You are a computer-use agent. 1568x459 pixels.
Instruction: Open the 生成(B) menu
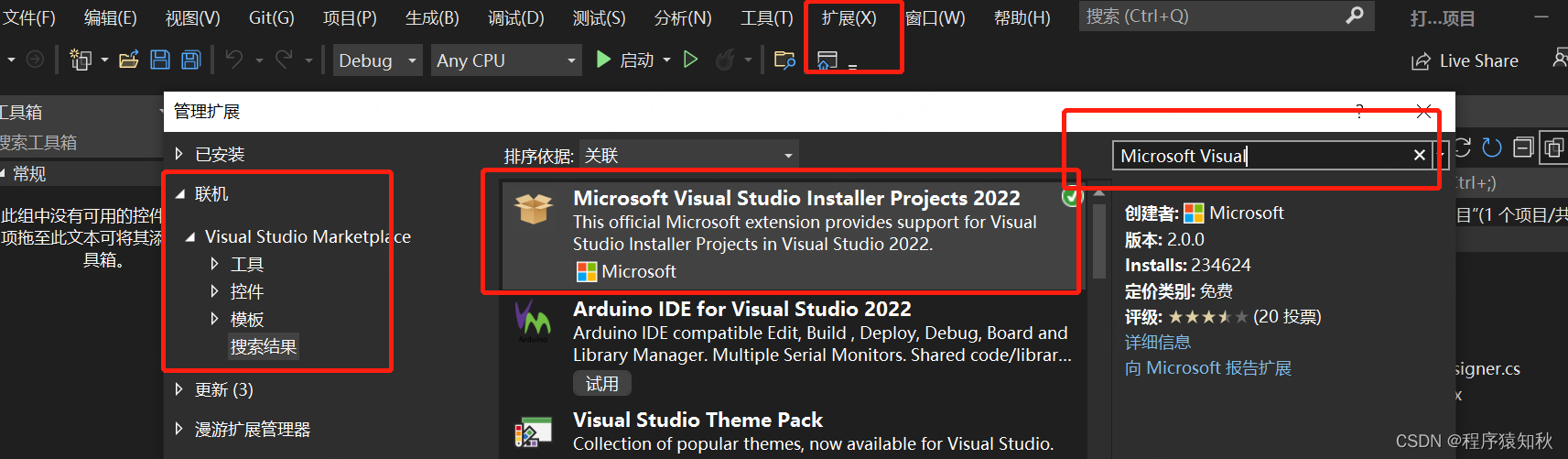[x=432, y=17]
